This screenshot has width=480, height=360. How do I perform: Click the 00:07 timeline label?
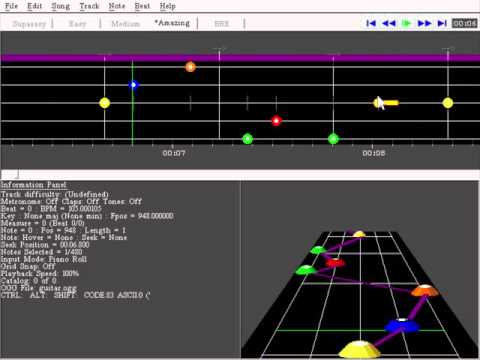pyautogui.click(x=174, y=153)
